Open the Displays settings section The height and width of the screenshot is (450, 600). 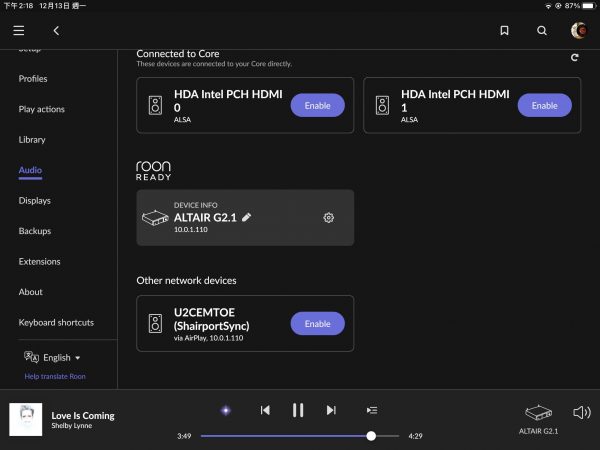[x=34, y=201]
